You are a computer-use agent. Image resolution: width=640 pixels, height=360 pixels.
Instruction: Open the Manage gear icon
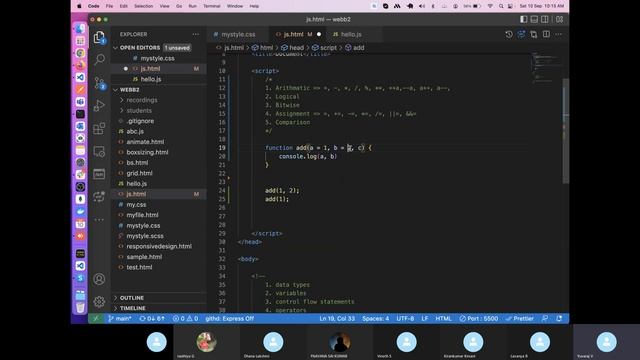point(99,302)
